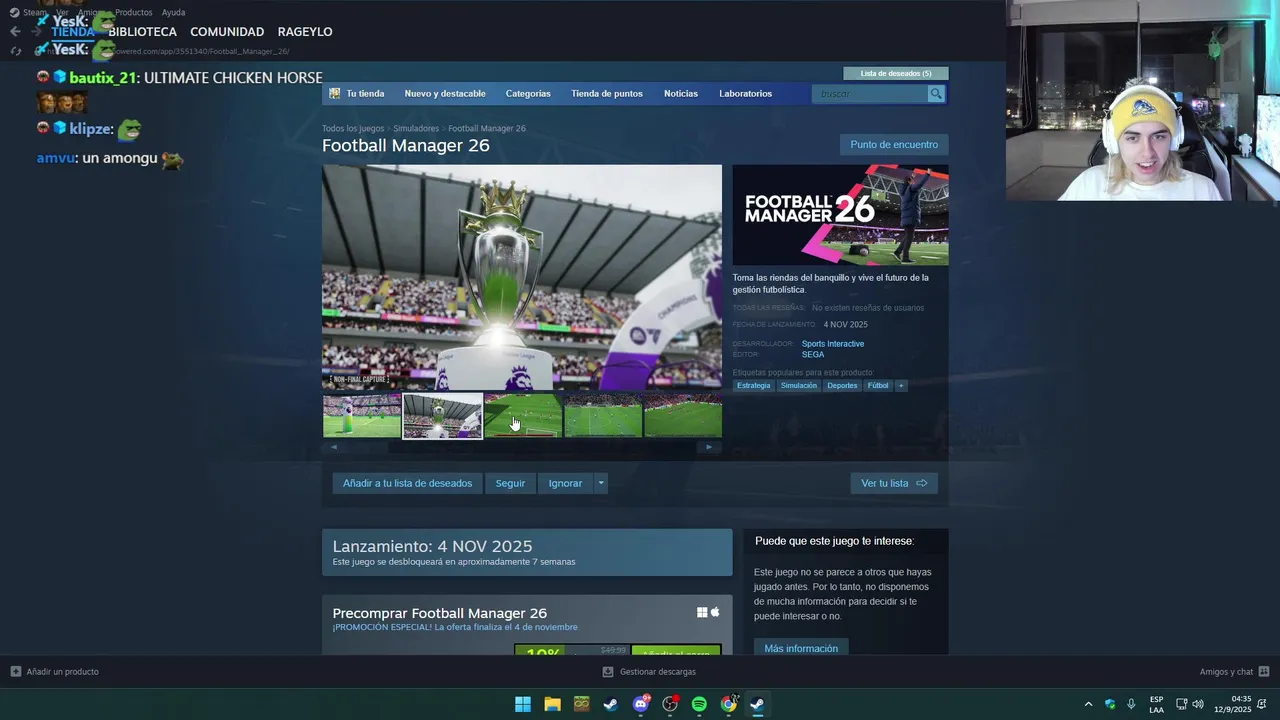
Task: Click the thumbnail strip scrollbar track
Action: click(x=521, y=447)
